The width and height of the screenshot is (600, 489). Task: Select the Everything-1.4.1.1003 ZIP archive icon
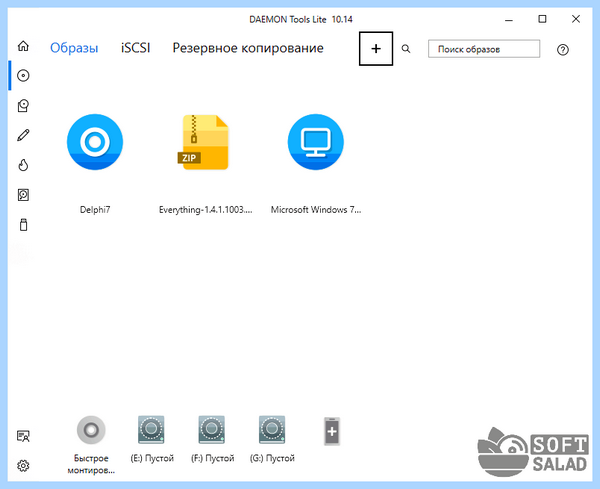(205, 142)
